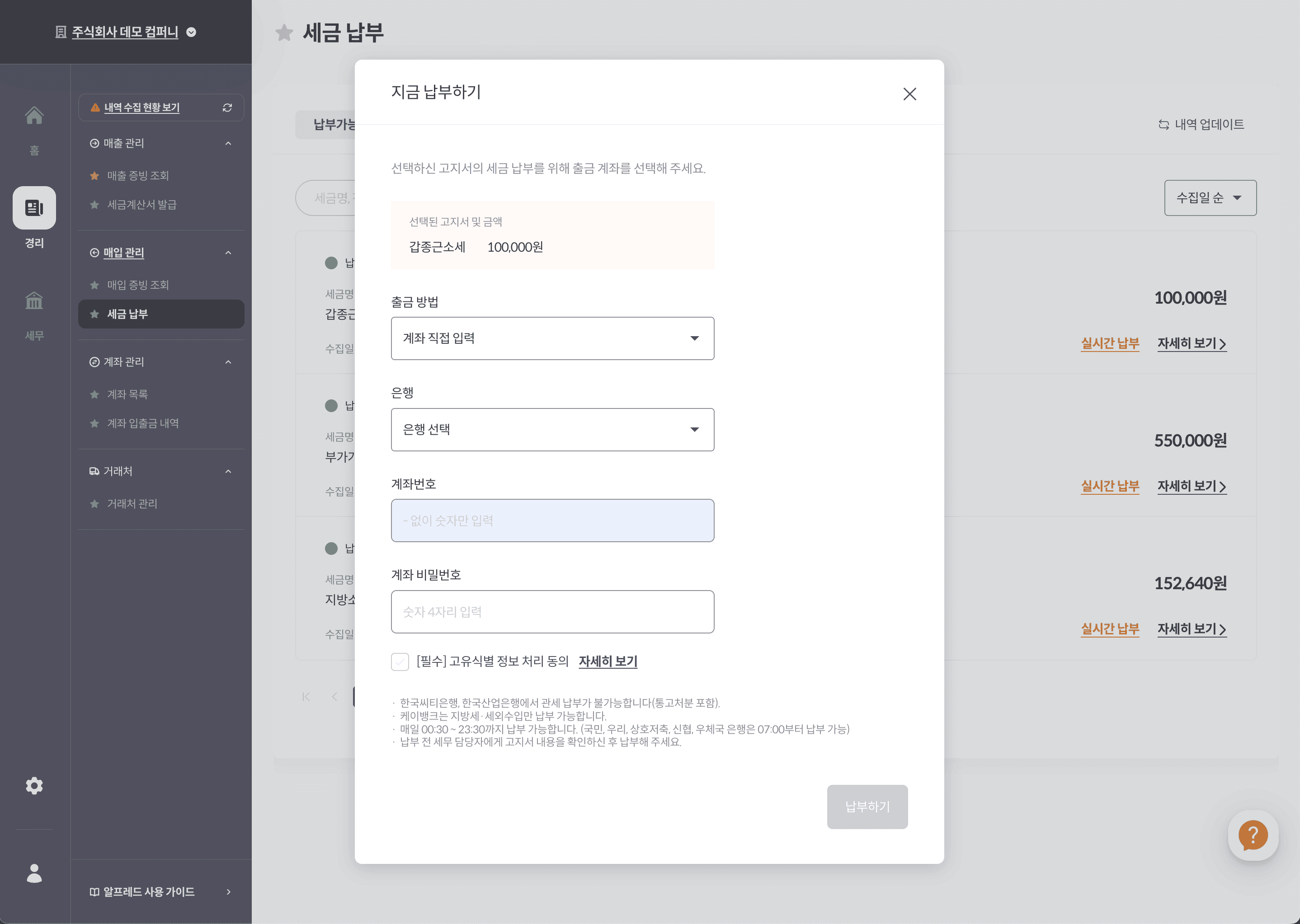Click the refresh icon beside 내역 수집 현황 보기
The height and width of the screenshot is (924, 1300).
point(227,108)
